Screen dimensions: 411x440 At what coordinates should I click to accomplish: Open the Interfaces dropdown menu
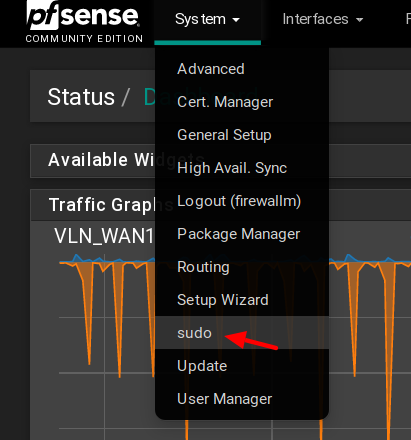[x=323, y=19]
